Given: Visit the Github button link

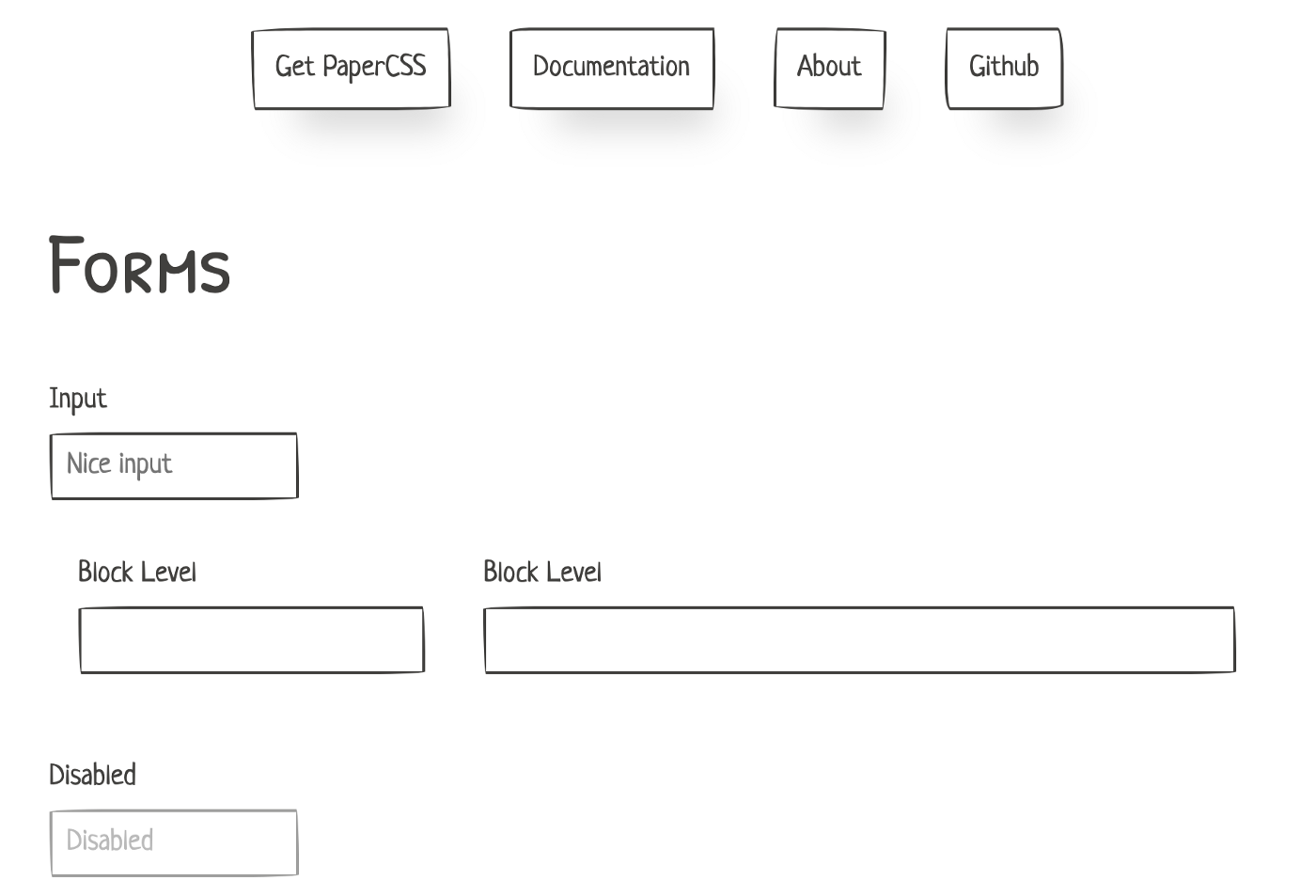Looking at the screenshot, I should click(x=1004, y=69).
